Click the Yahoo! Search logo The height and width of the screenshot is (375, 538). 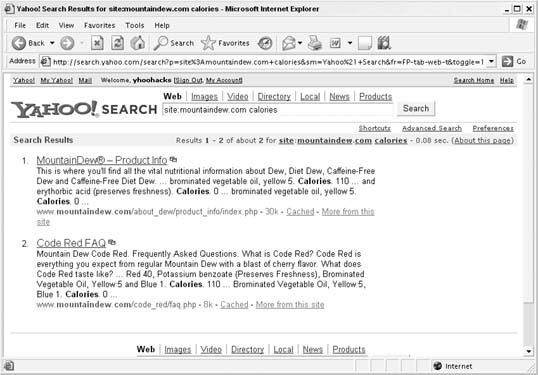tap(84, 109)
